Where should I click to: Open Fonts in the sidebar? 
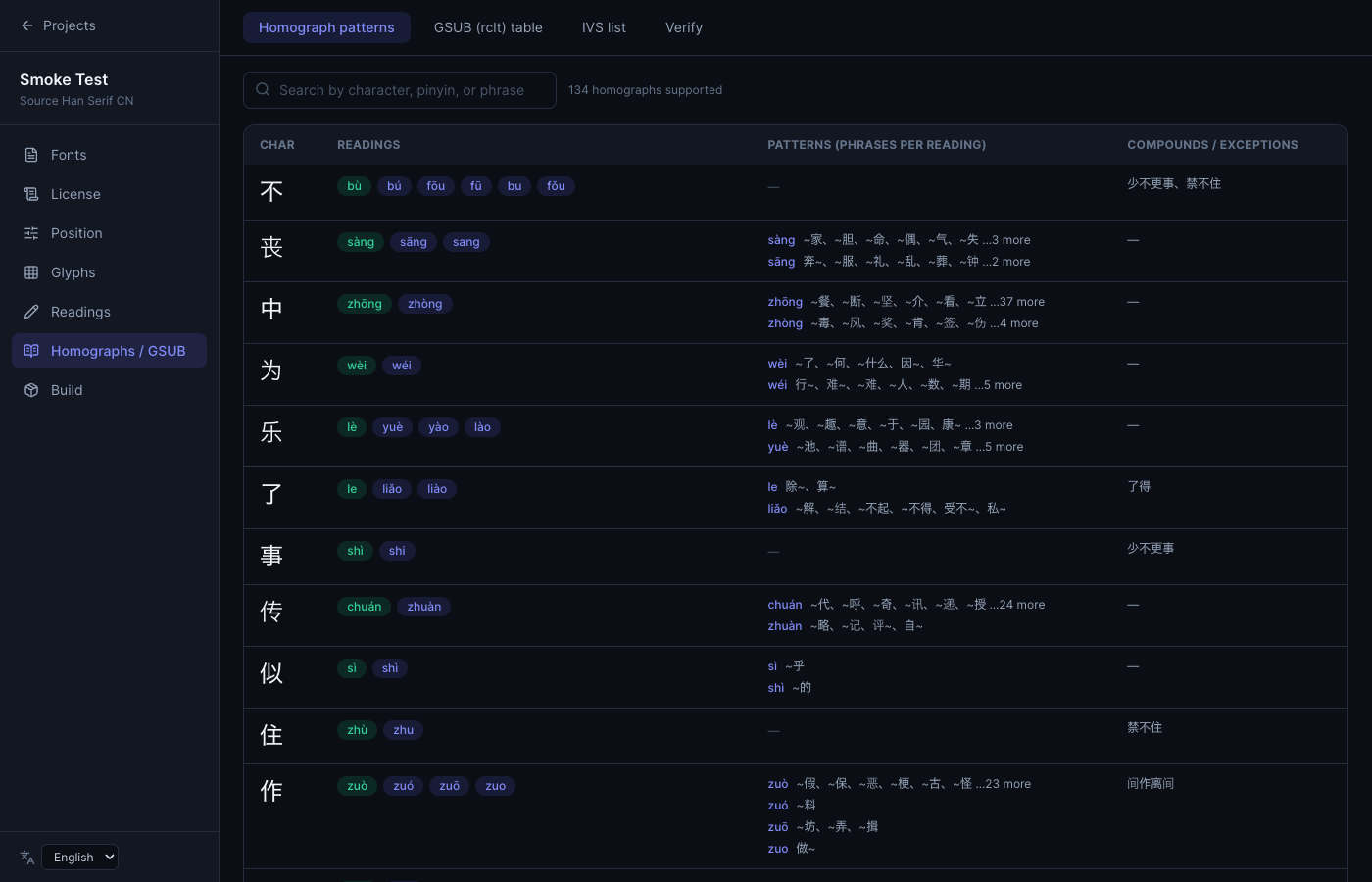[109, 155]
